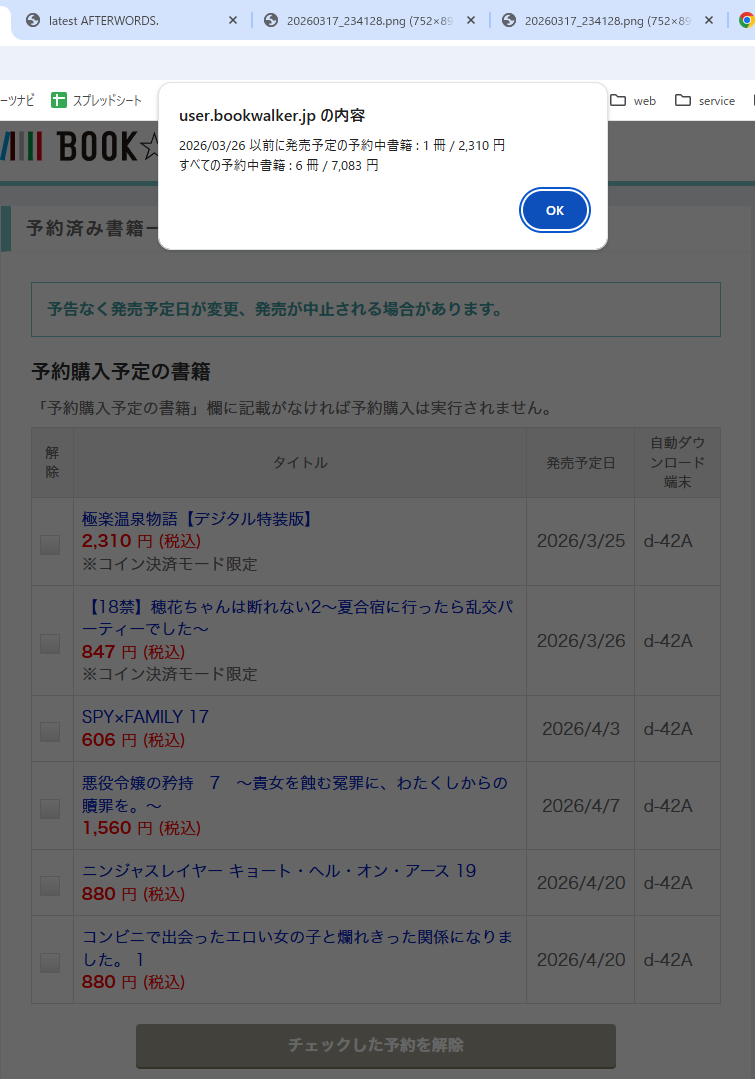Image resolution: width=755 pixels, height=1079 pixels.
Task: Toggle checkbox for ニンジャスレイヤー キョート 19
Action: (x=50, y=886)
